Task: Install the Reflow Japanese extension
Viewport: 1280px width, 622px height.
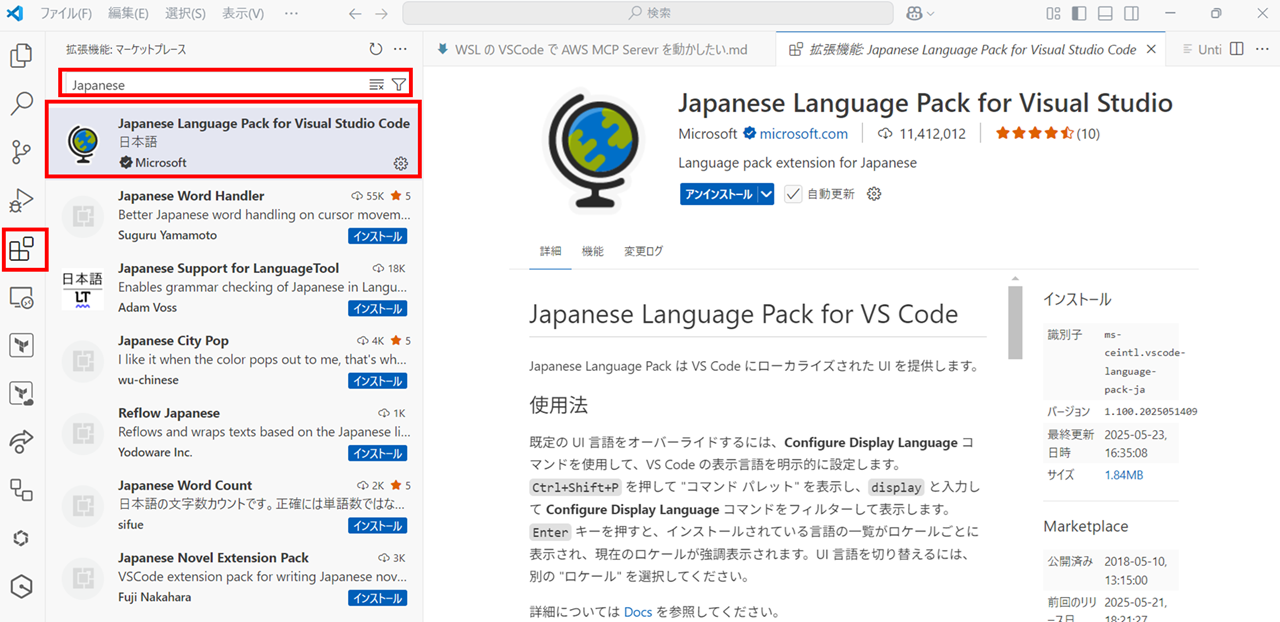Action: coord(377,453)
